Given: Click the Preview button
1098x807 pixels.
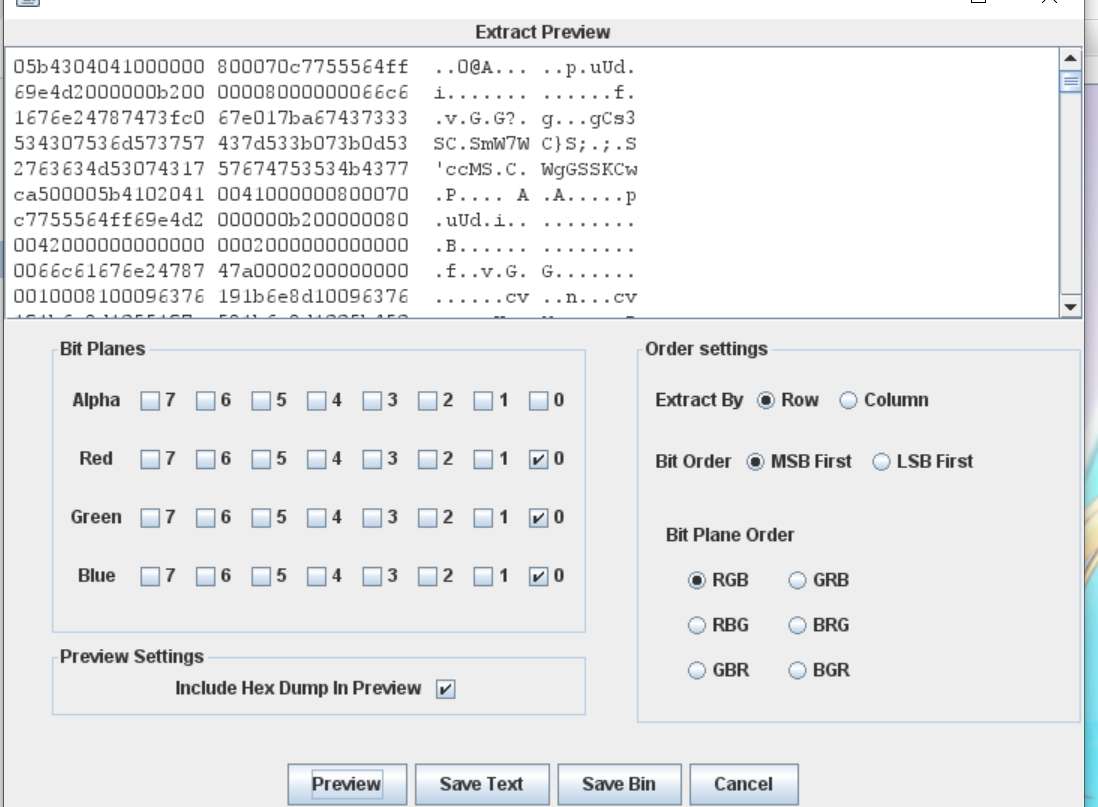Looking at the screenshot, I should click(x=347, y=784).
